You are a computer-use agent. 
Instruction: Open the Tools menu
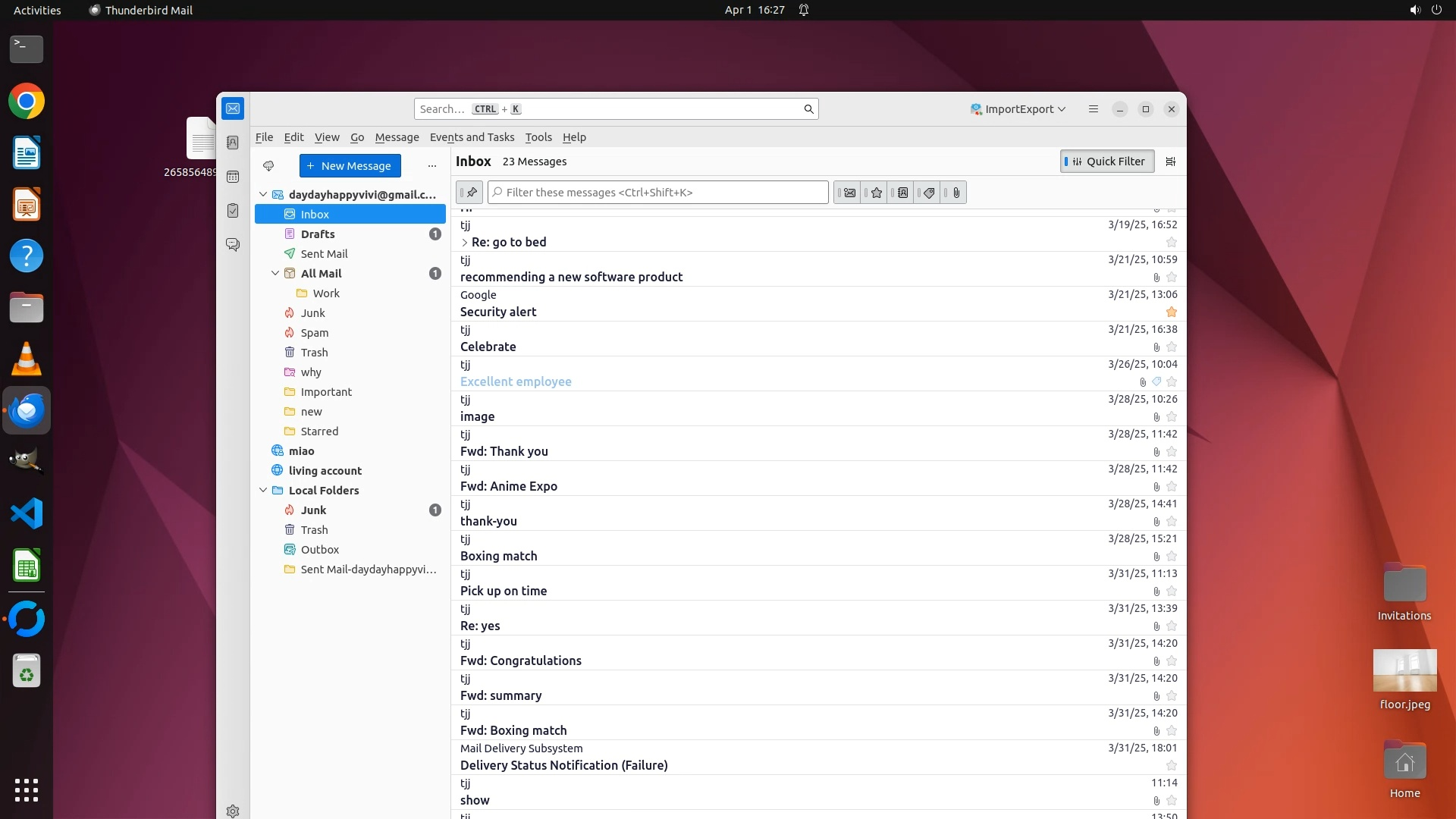tap(538, 137)
